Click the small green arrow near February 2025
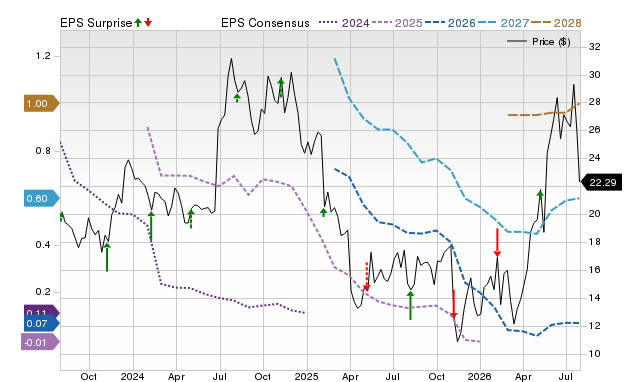Viewport: 640px width, 382px height. pyautogui.click(x=323, y=212)
